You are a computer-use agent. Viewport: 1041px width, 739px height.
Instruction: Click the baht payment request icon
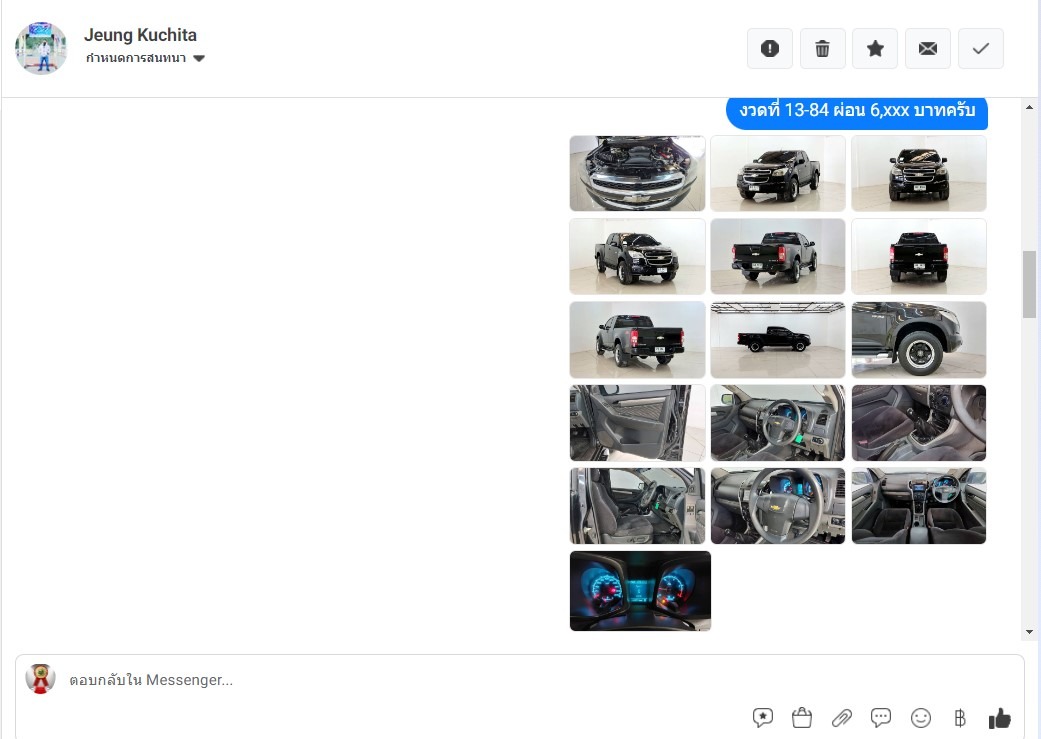coord(960,718)
